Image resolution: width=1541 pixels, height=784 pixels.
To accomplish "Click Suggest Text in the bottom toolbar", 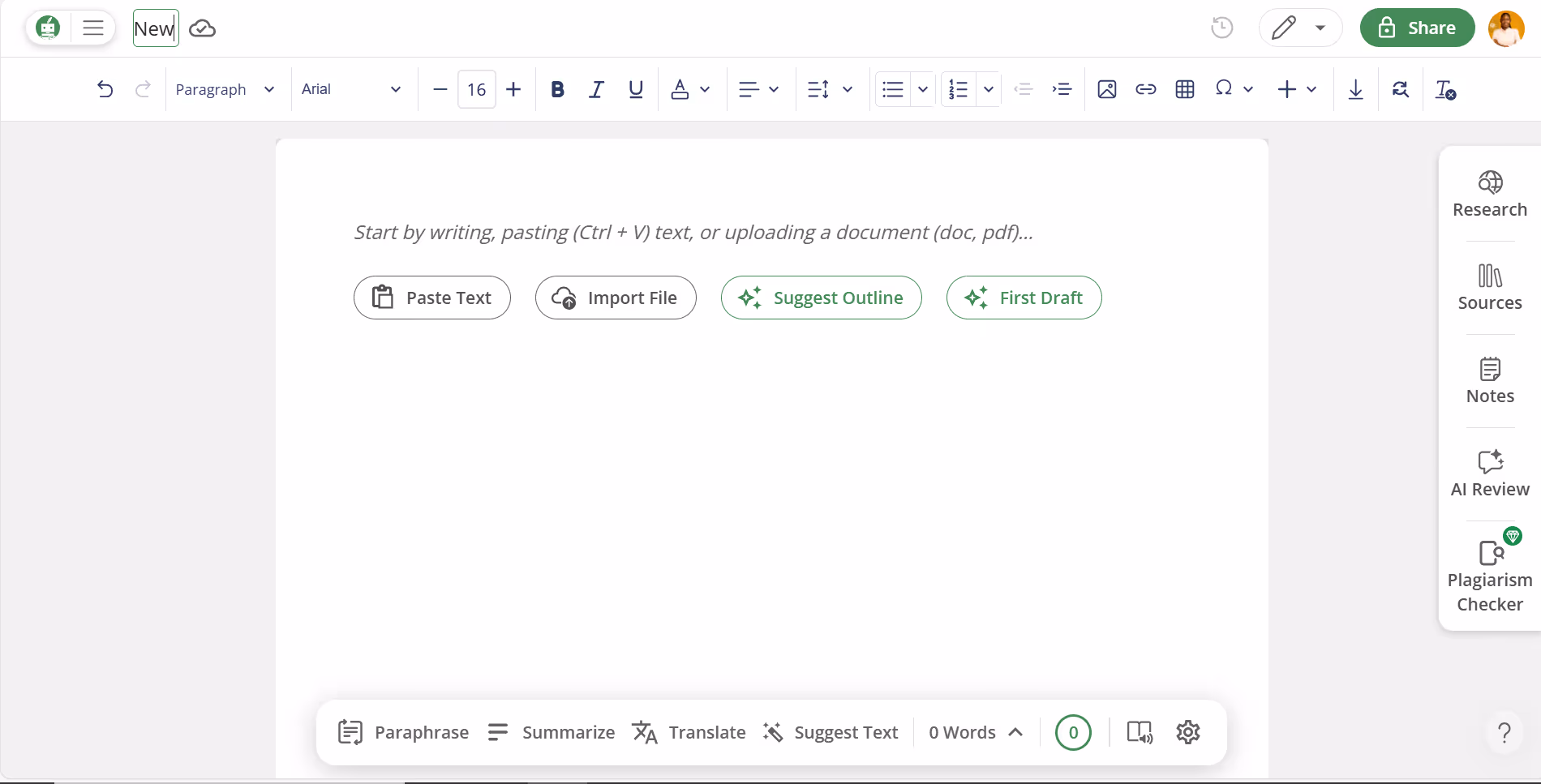I will coord(831,732).
